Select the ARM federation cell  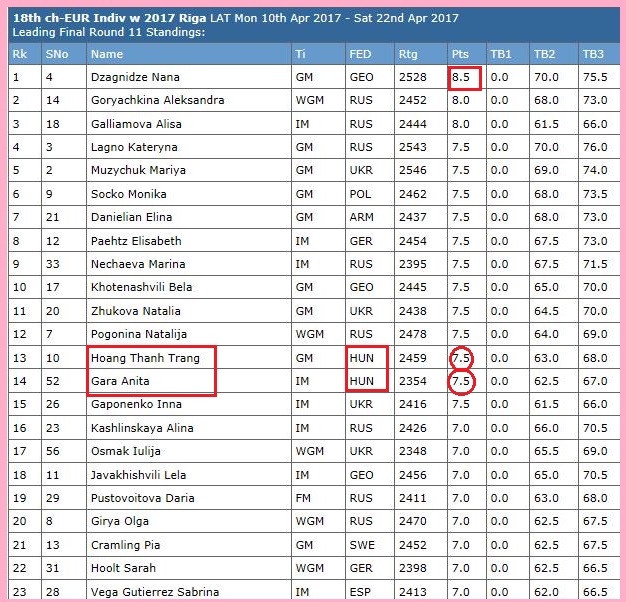pos(362,217)
